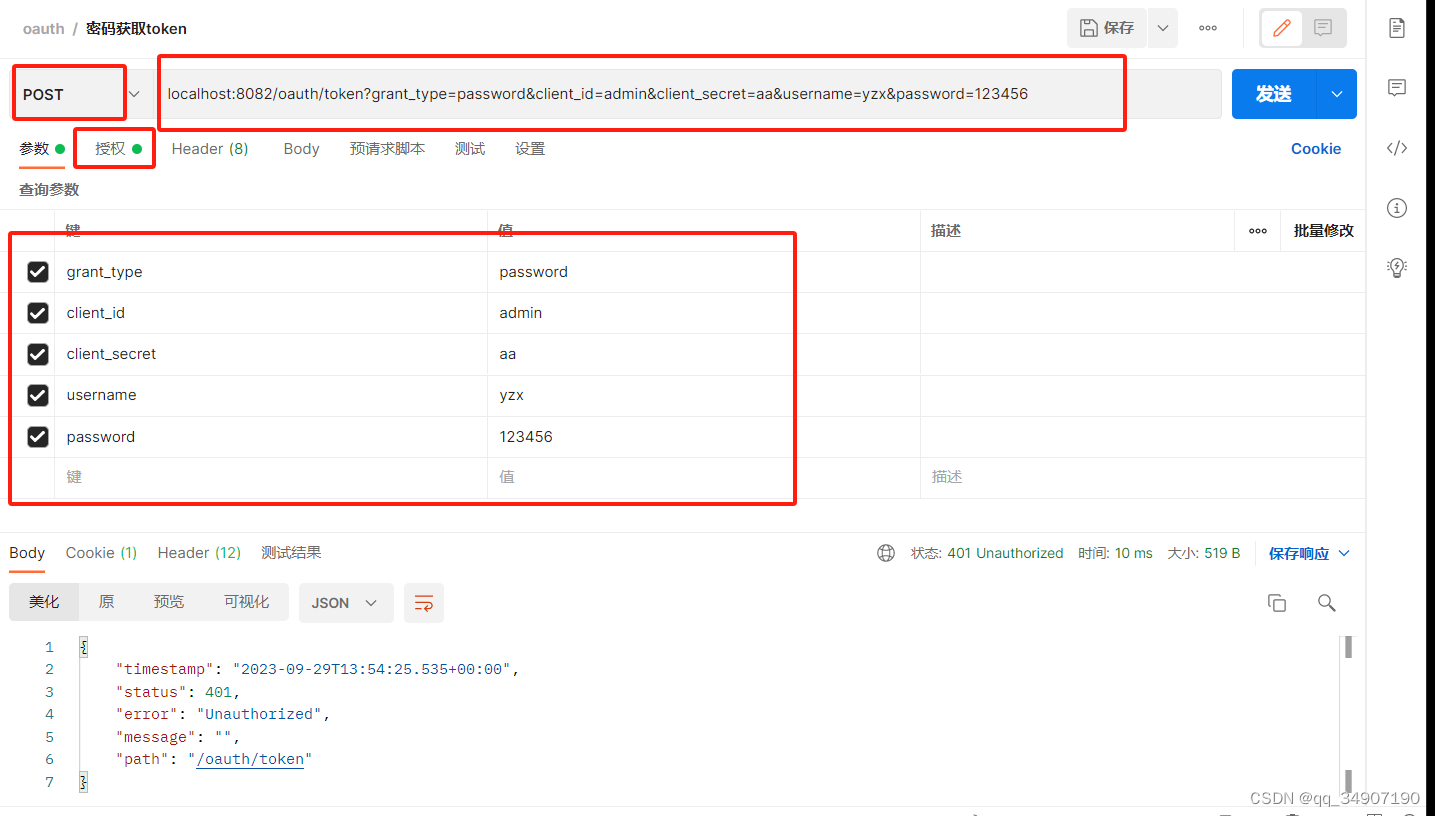This screenshot has width=1435, height=816.
Task: Click the info icon in the right sidebar
Action: coord(1397,208)
